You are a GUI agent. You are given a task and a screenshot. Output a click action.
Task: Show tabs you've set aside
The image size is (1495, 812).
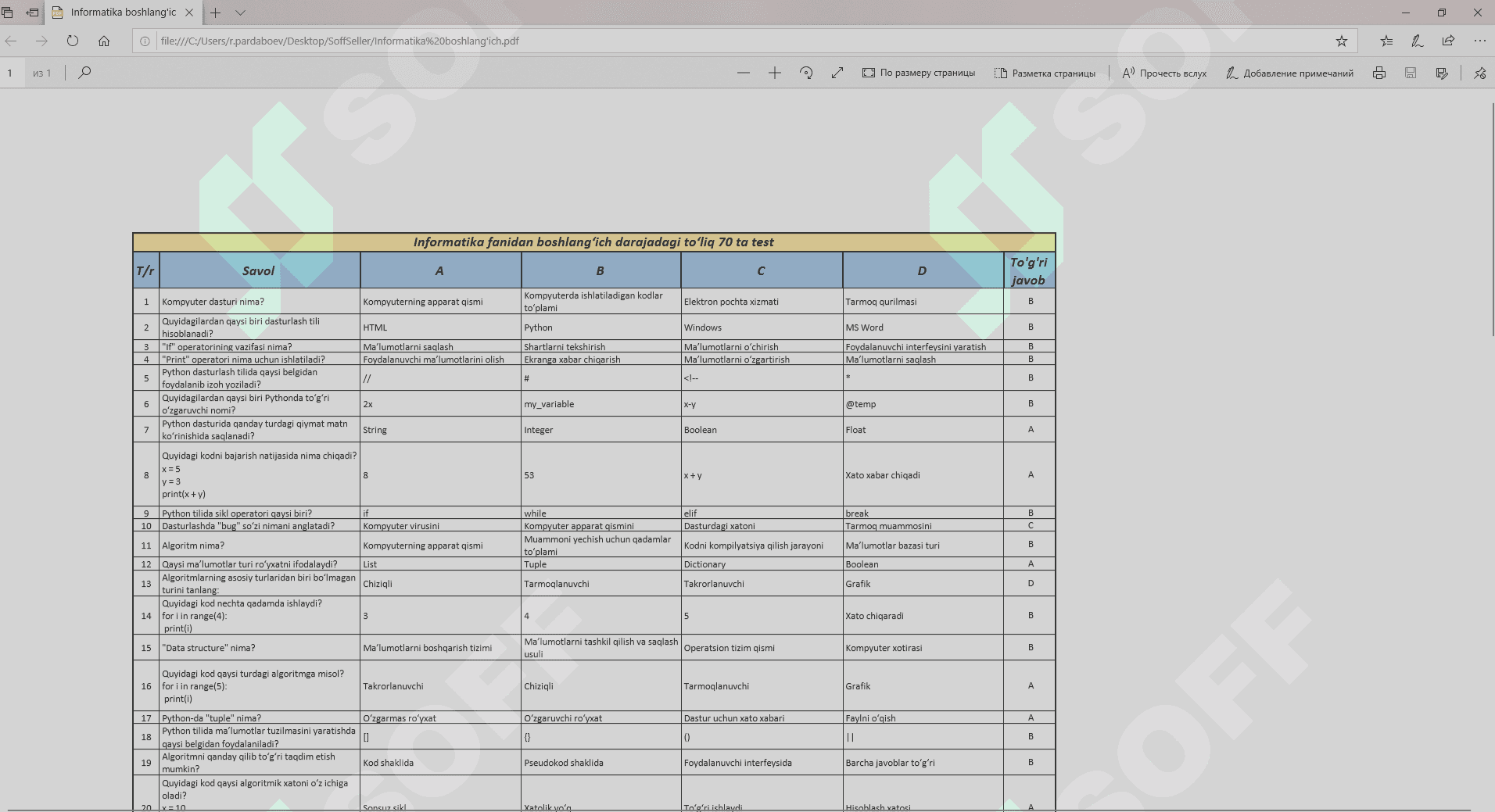8,13
